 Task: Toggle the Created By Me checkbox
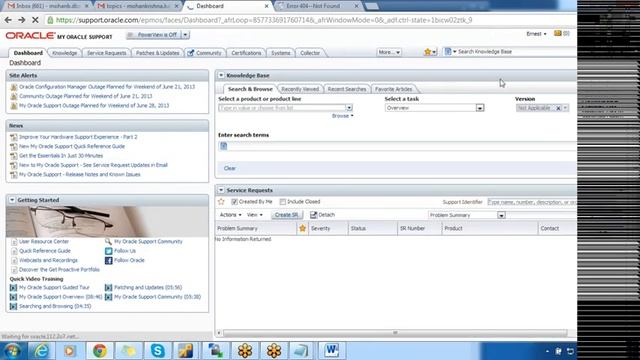(x=234, y=202)
